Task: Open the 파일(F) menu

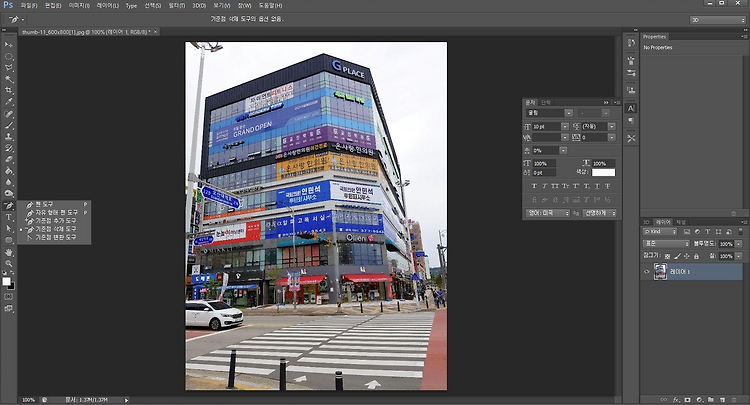Action: (29, 6)
